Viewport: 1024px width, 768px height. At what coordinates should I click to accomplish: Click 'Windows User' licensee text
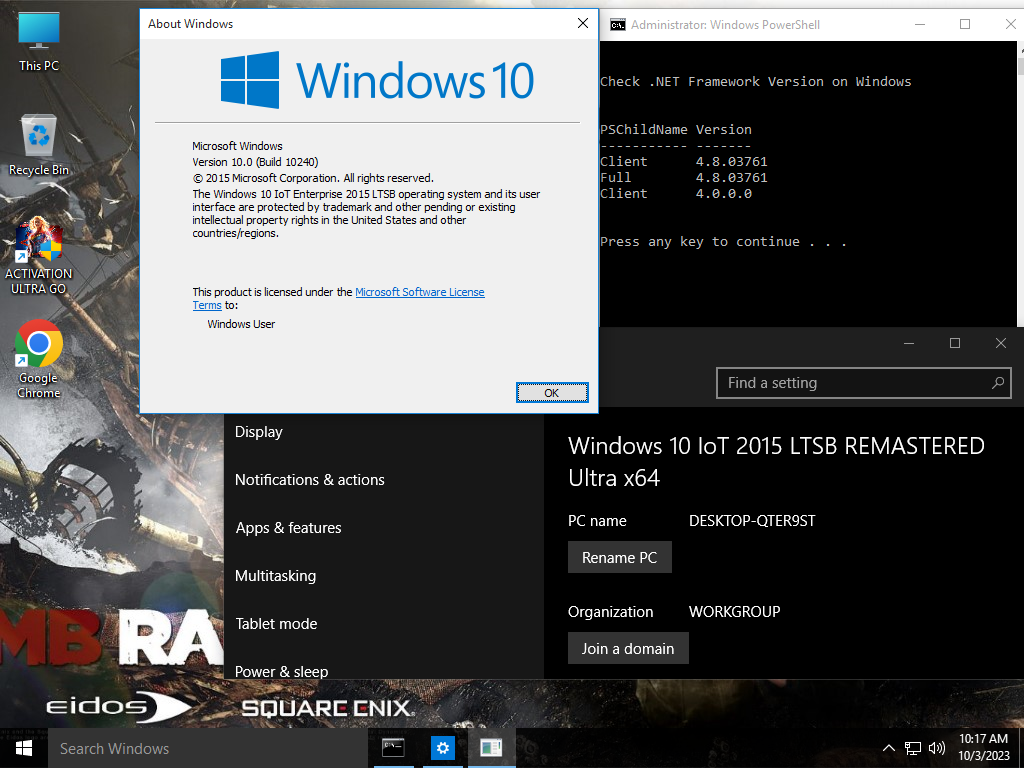pos(241,324)
